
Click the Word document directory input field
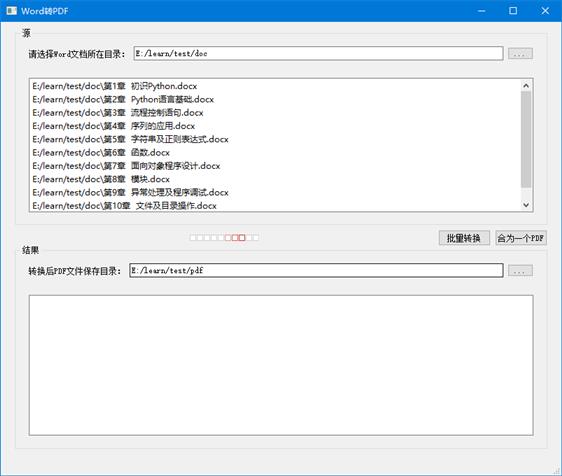318,53
